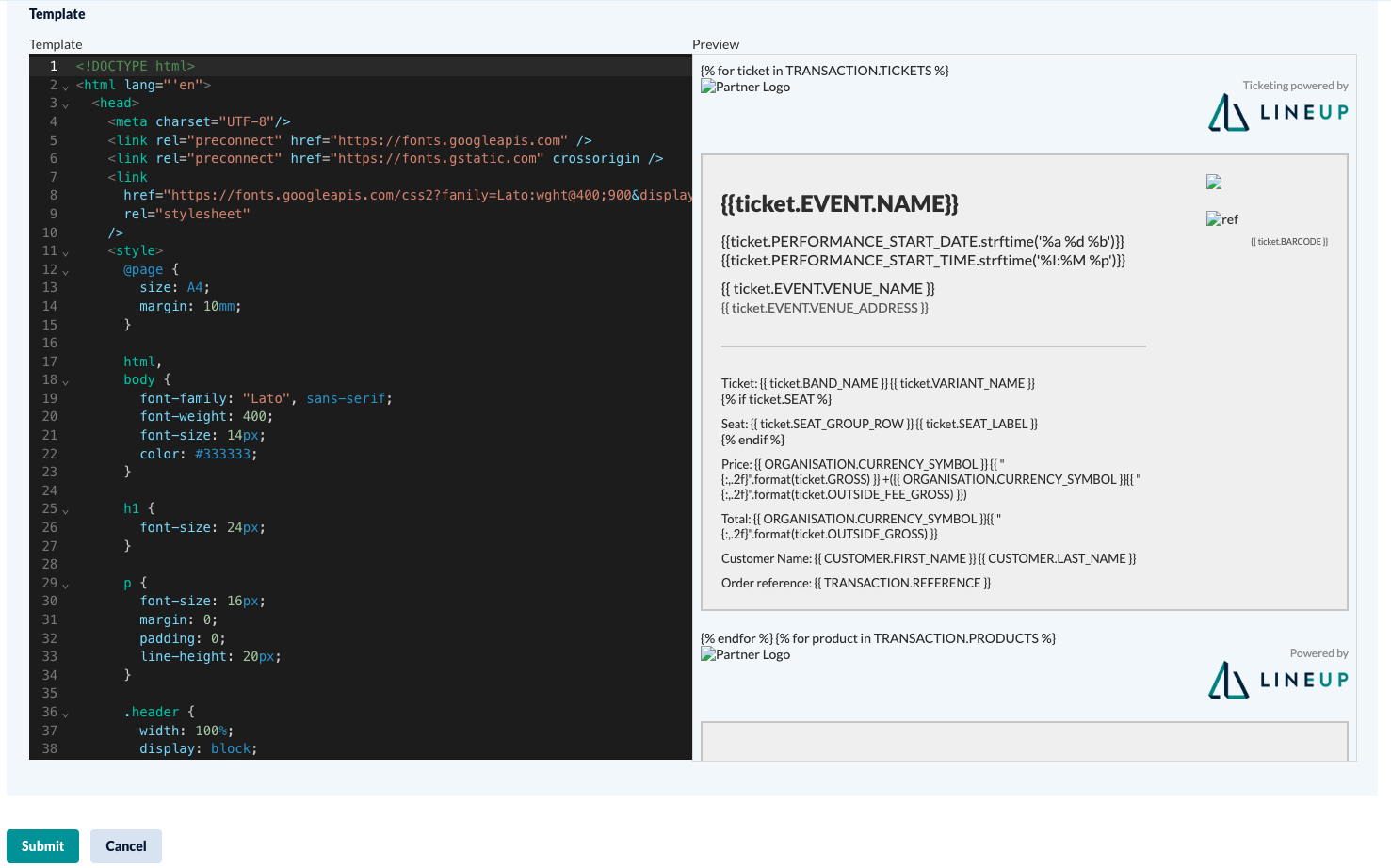The image size is (1391, 868).
Task: Click the 'Ticket: {{ ticket.BAND_NAME }}' preview line
Action: pyautogui.click(x=878, y=383)
